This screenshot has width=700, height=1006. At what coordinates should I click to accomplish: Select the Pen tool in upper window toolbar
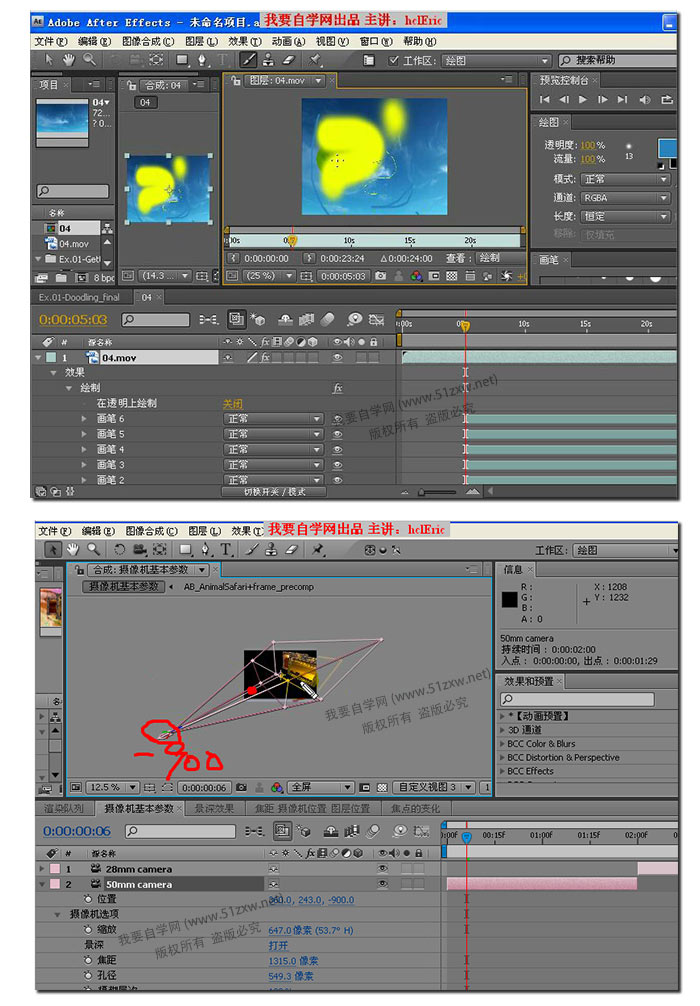click(202, 60)
